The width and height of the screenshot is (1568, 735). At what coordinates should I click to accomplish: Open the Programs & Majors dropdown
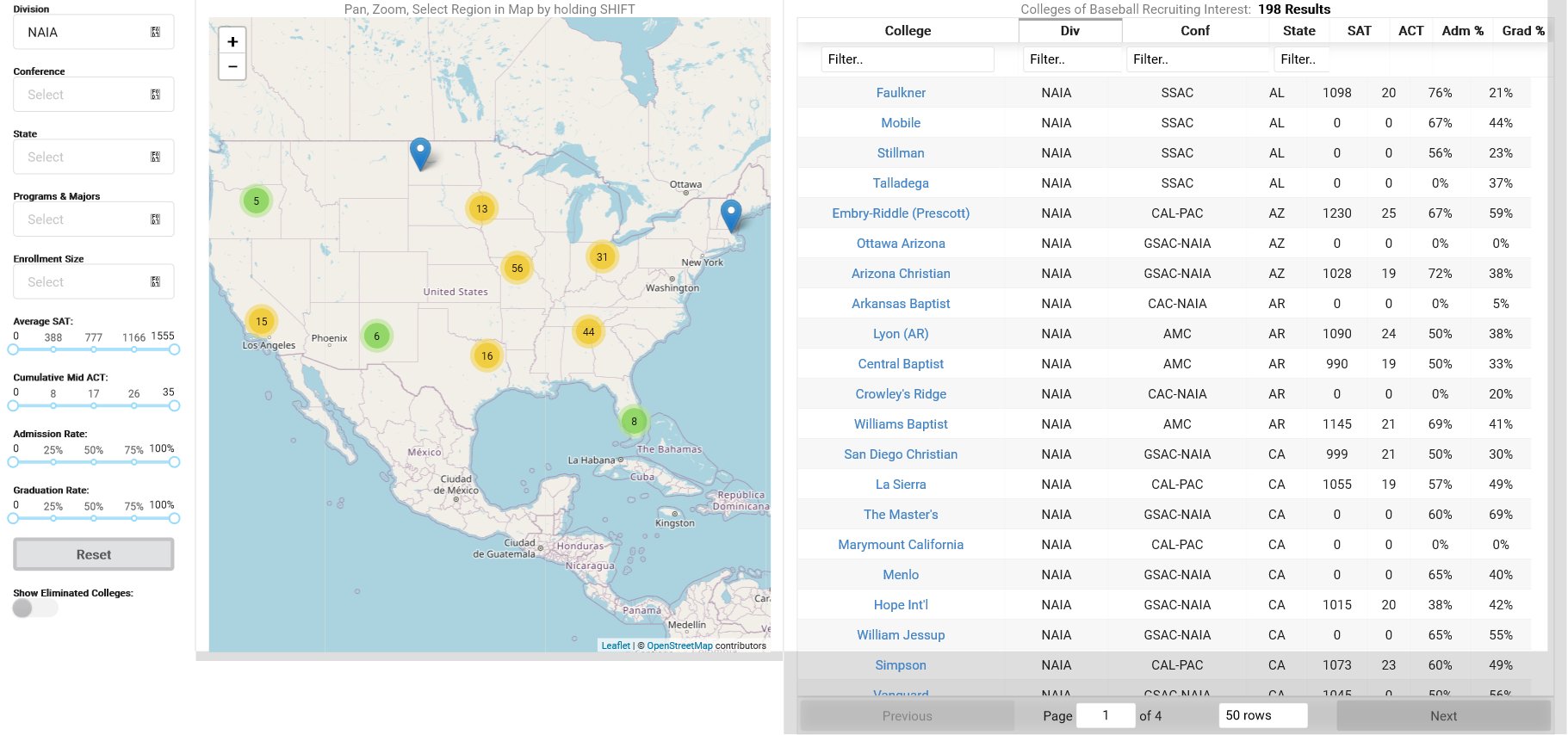click(94, 219)
